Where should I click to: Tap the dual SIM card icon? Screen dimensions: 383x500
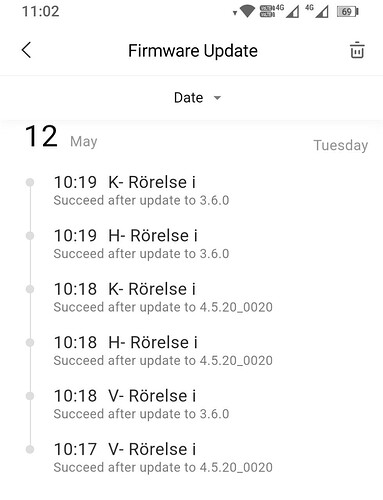point(267,11)
